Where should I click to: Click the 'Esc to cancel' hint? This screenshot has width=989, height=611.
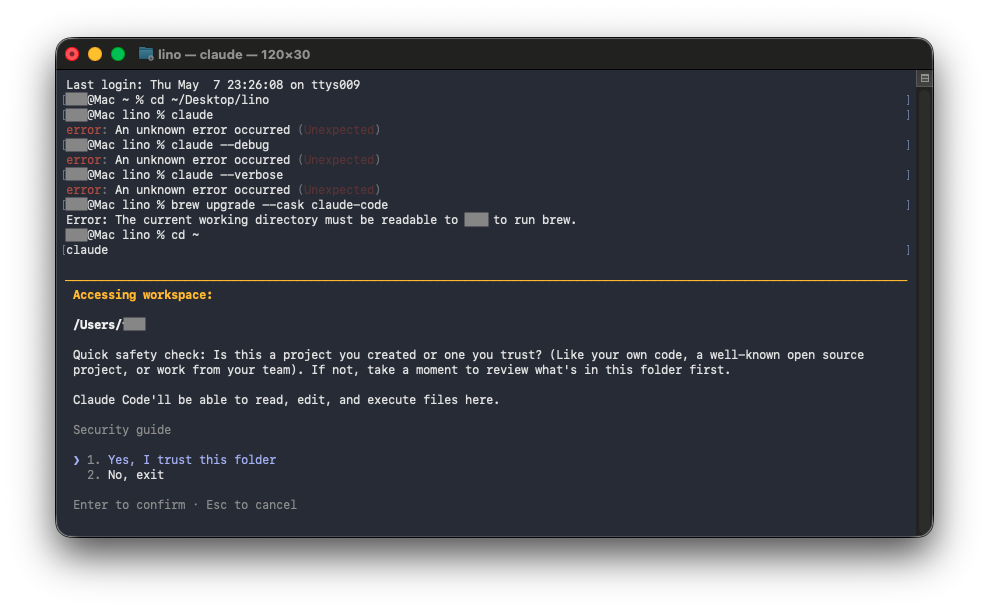pyautogui.click(x=251, y=504)
